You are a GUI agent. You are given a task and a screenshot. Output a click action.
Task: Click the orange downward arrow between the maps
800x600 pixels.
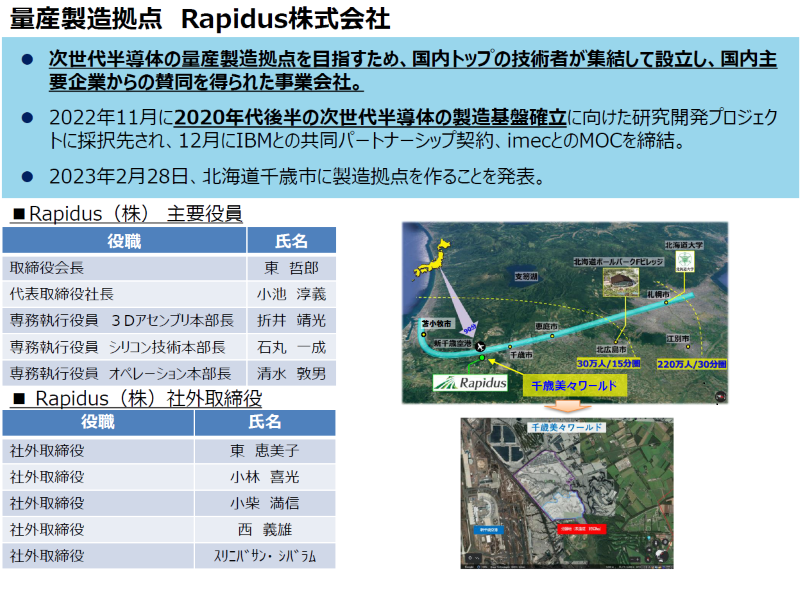(567, 406)
